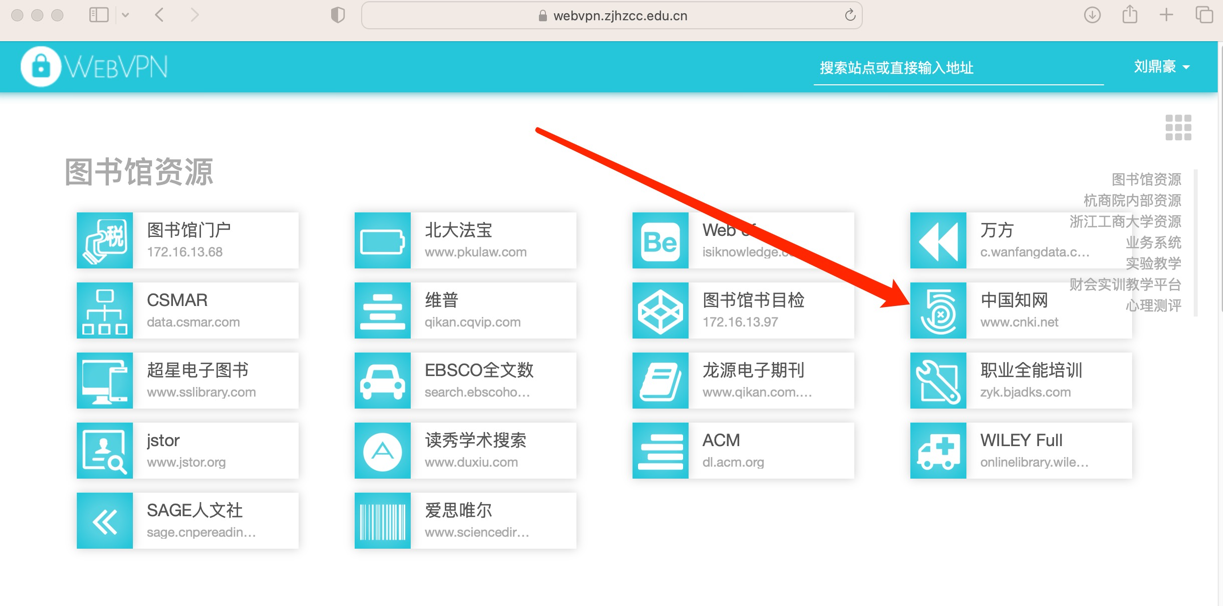Open the 龙源电子期刊 book icon

tap(661, 380)
